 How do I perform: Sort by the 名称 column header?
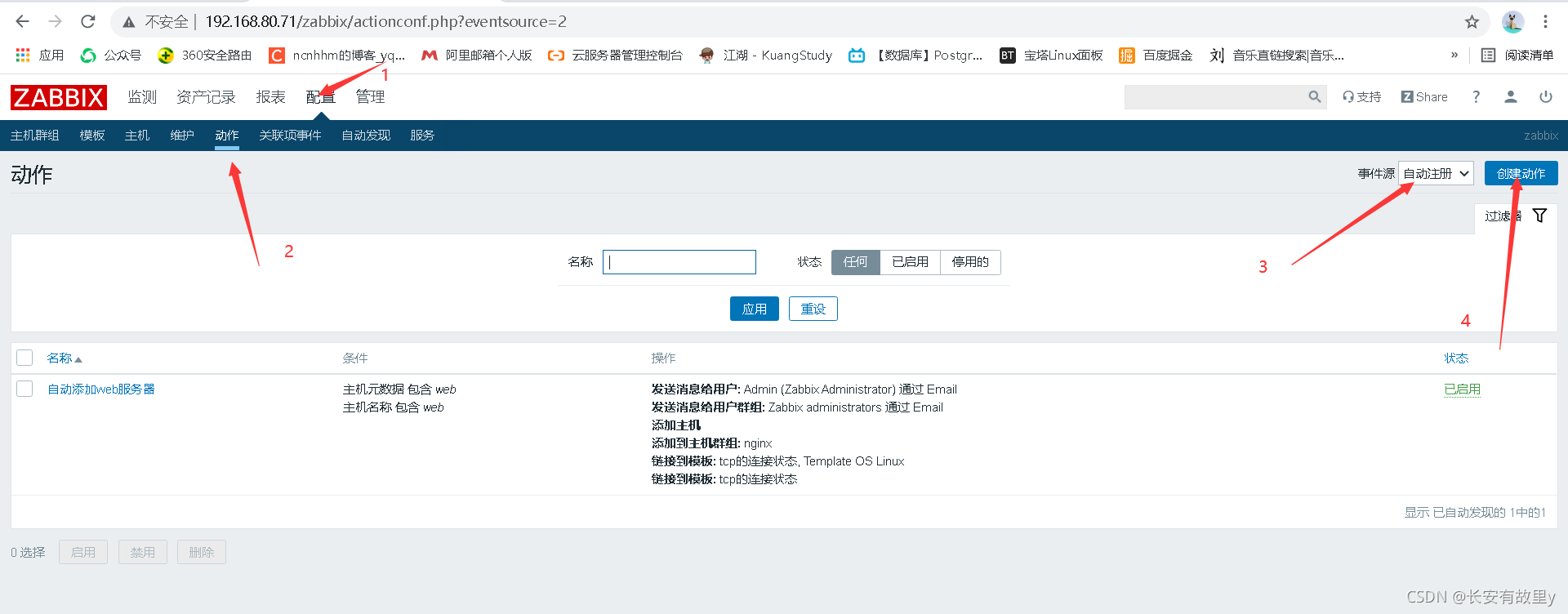point(64,358)
